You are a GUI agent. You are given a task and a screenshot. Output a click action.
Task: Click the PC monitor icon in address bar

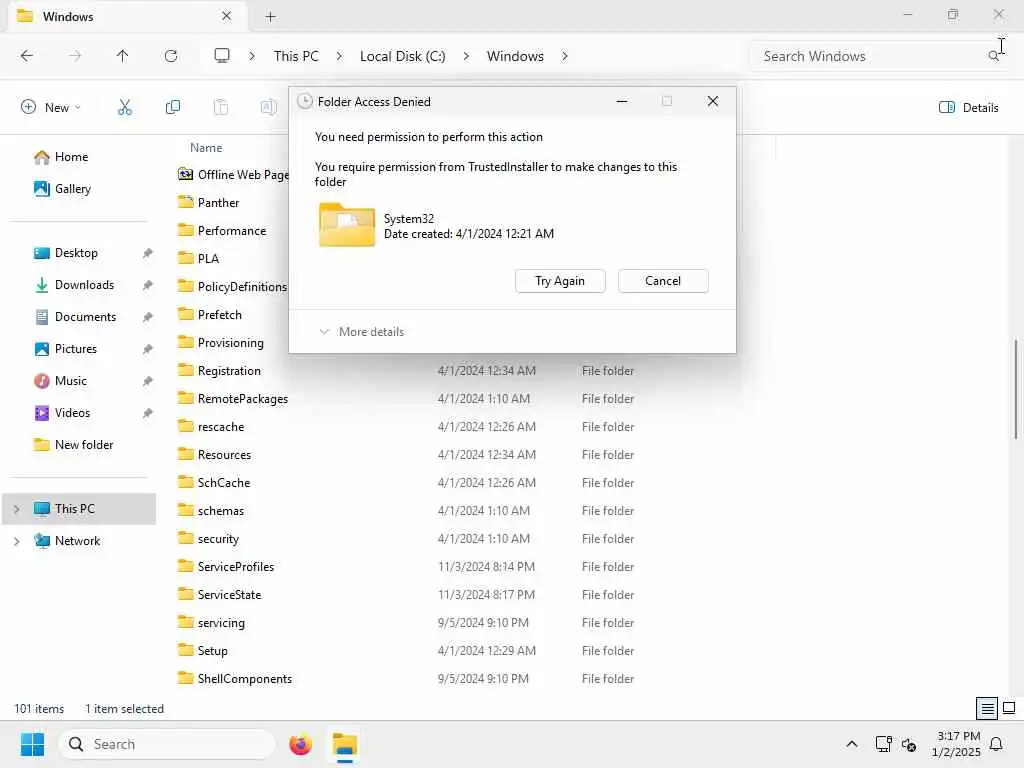(222, 56)
